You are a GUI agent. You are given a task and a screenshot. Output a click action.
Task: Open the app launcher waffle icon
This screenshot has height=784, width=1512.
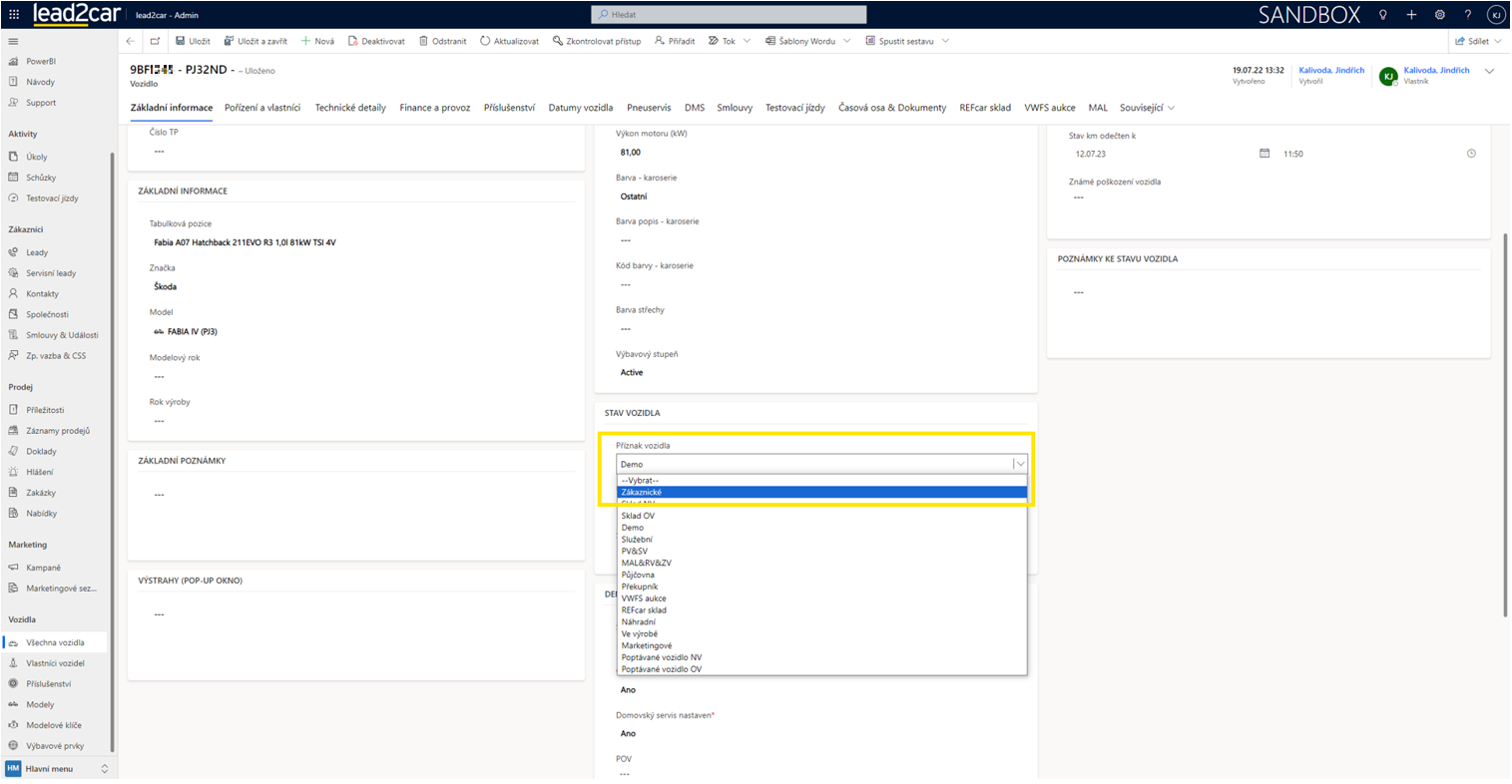pos(14,15)
